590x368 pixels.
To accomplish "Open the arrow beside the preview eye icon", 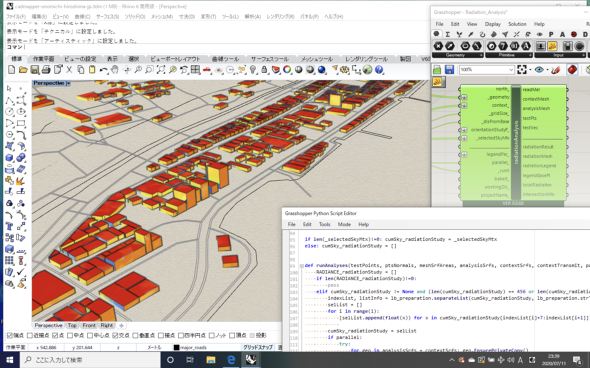I will tap(547, 70).
